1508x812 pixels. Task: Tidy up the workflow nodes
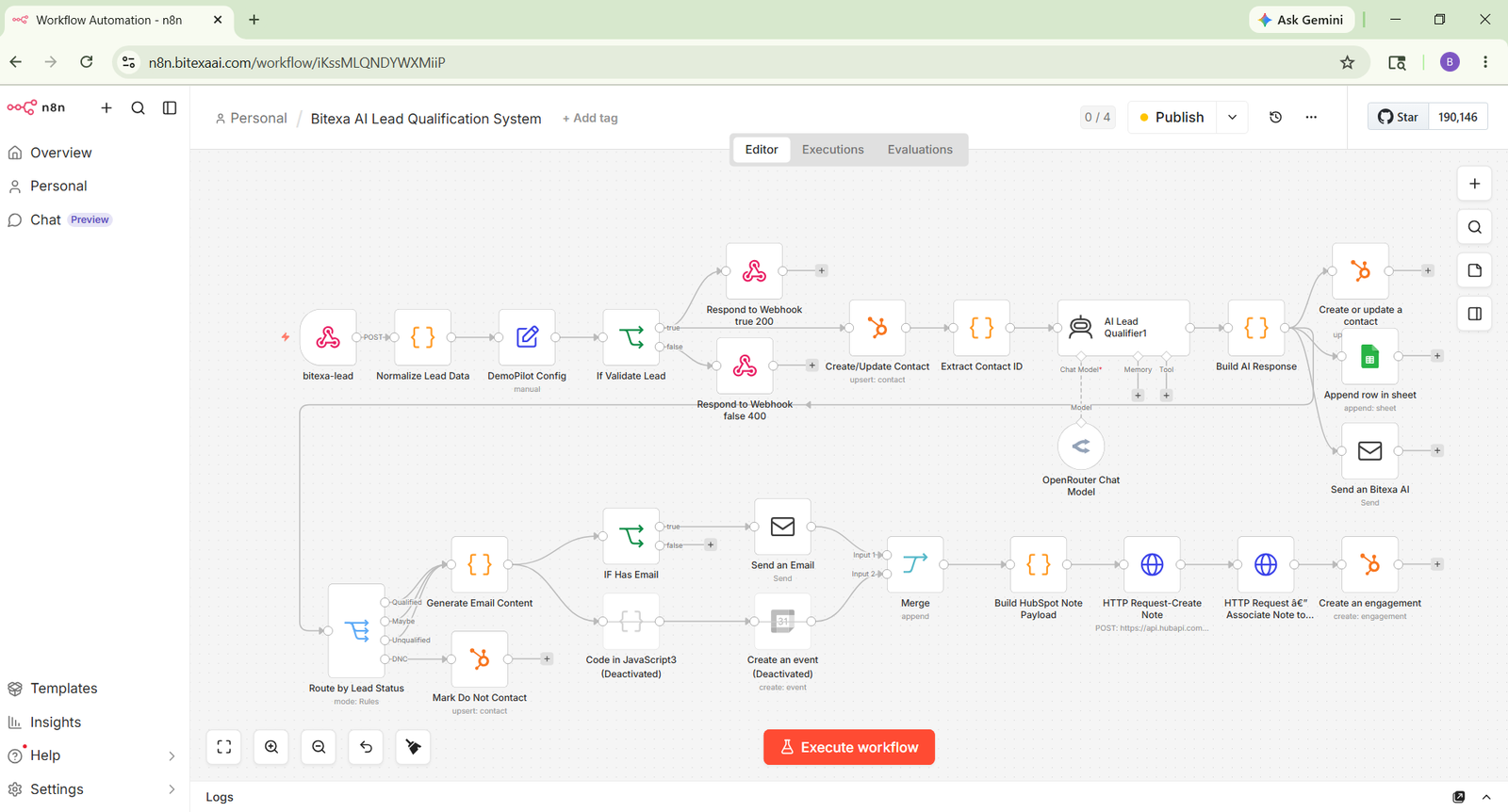point(413,747)
